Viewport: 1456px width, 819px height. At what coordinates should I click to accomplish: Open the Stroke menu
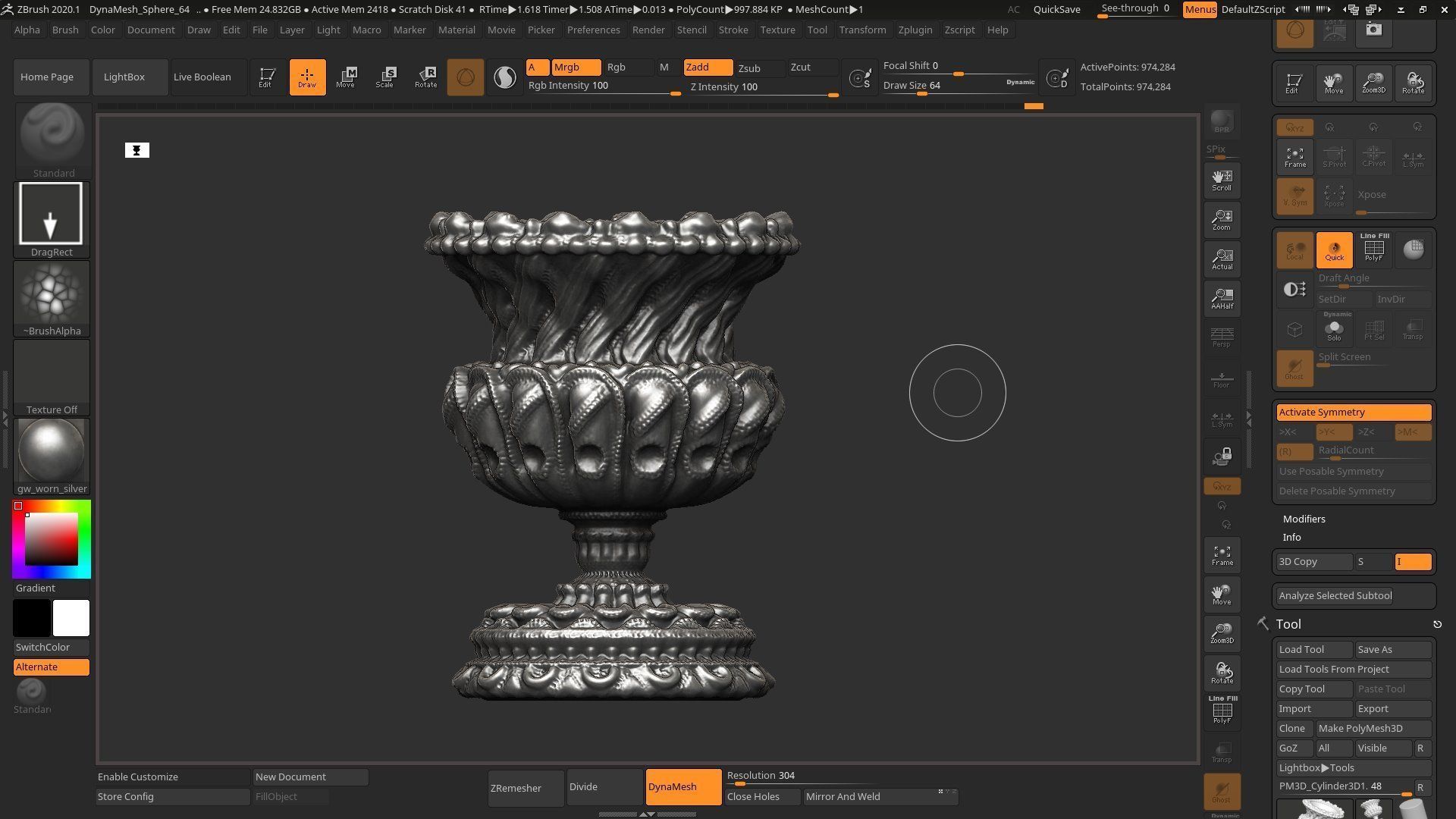coord(733,30)
